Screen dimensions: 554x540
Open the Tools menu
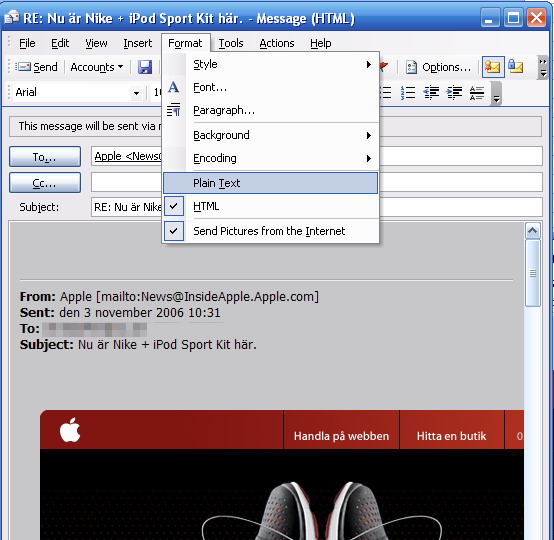coord(231,43)
